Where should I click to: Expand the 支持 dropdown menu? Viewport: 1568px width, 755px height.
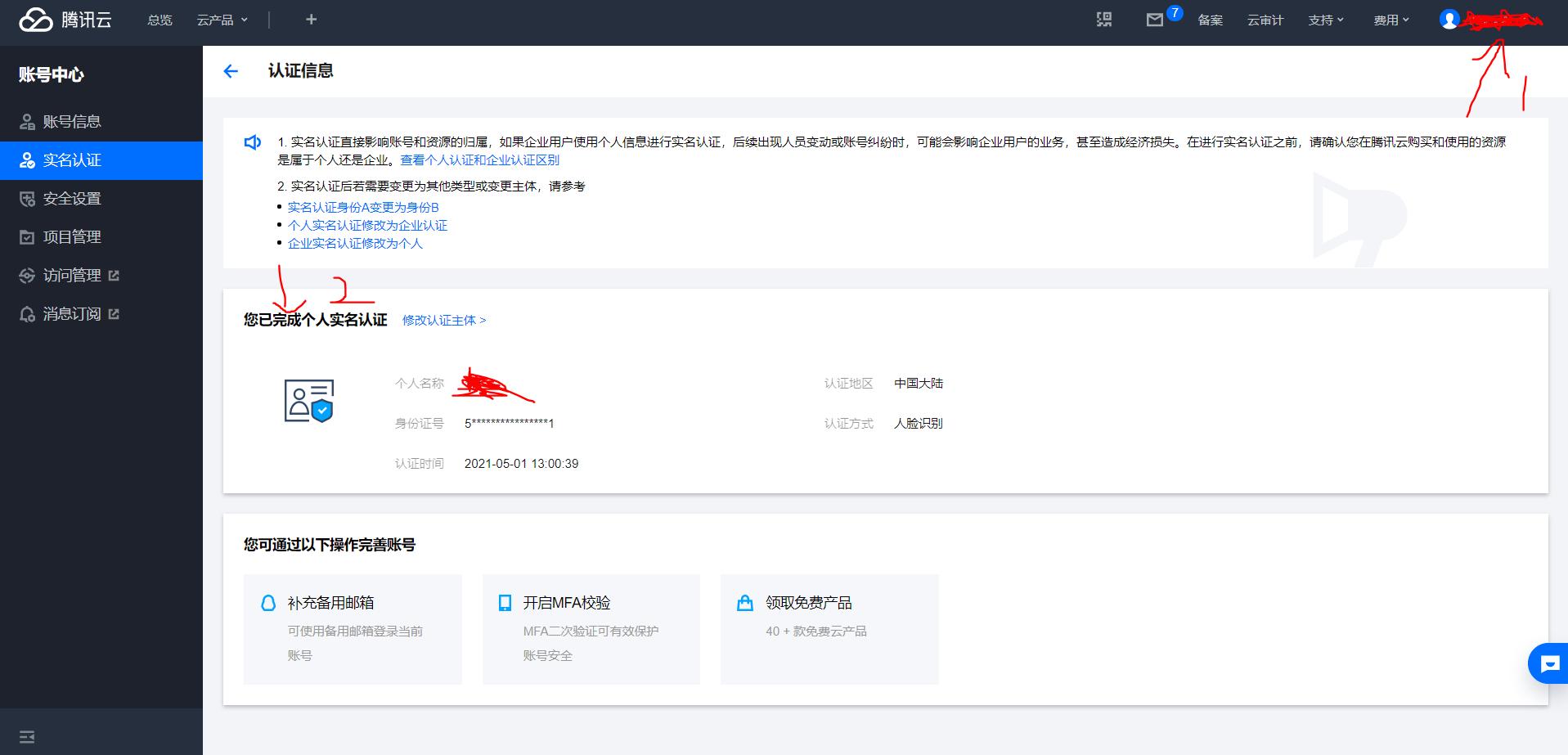click(x=1325, y=20)
